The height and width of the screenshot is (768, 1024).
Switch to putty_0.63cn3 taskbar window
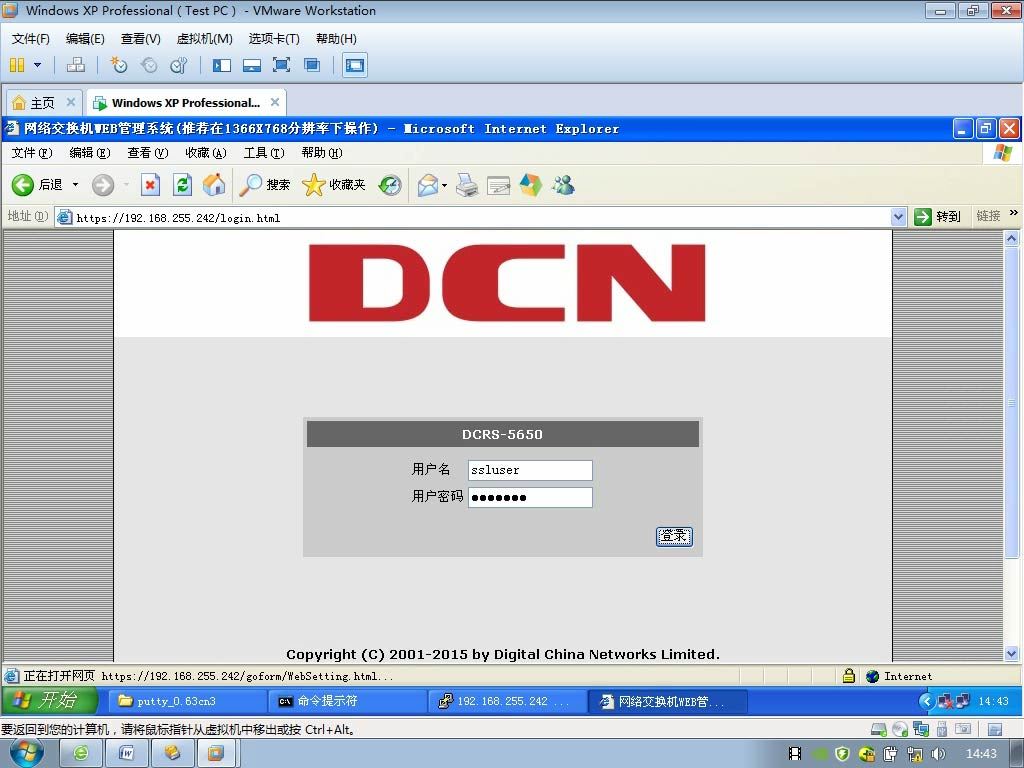click(x=185, y=701)
